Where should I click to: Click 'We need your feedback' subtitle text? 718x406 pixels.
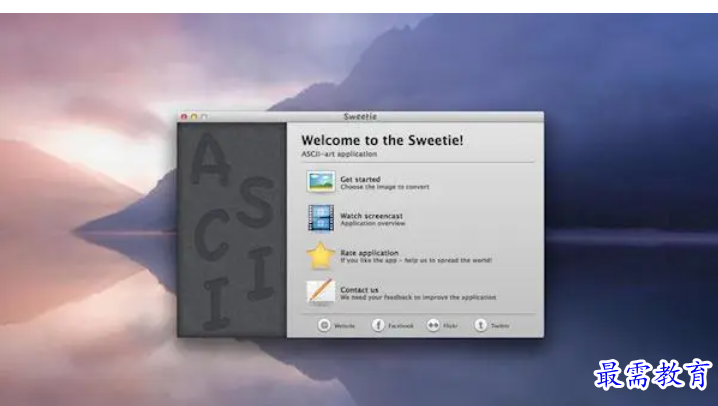418,298
